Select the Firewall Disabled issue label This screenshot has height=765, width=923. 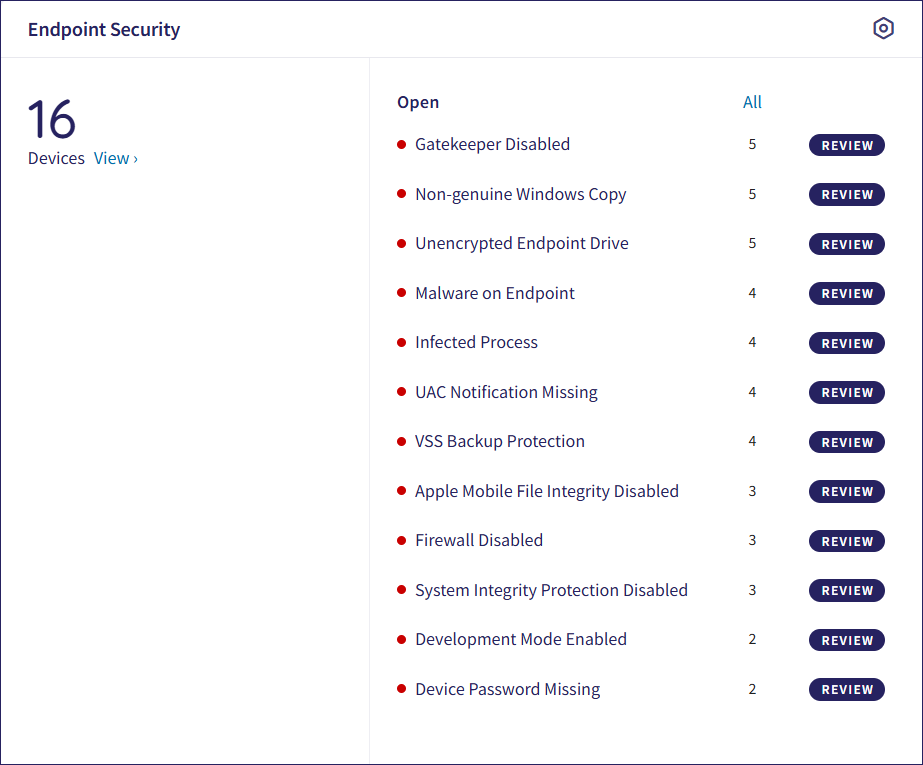click(x=479, y=540)
